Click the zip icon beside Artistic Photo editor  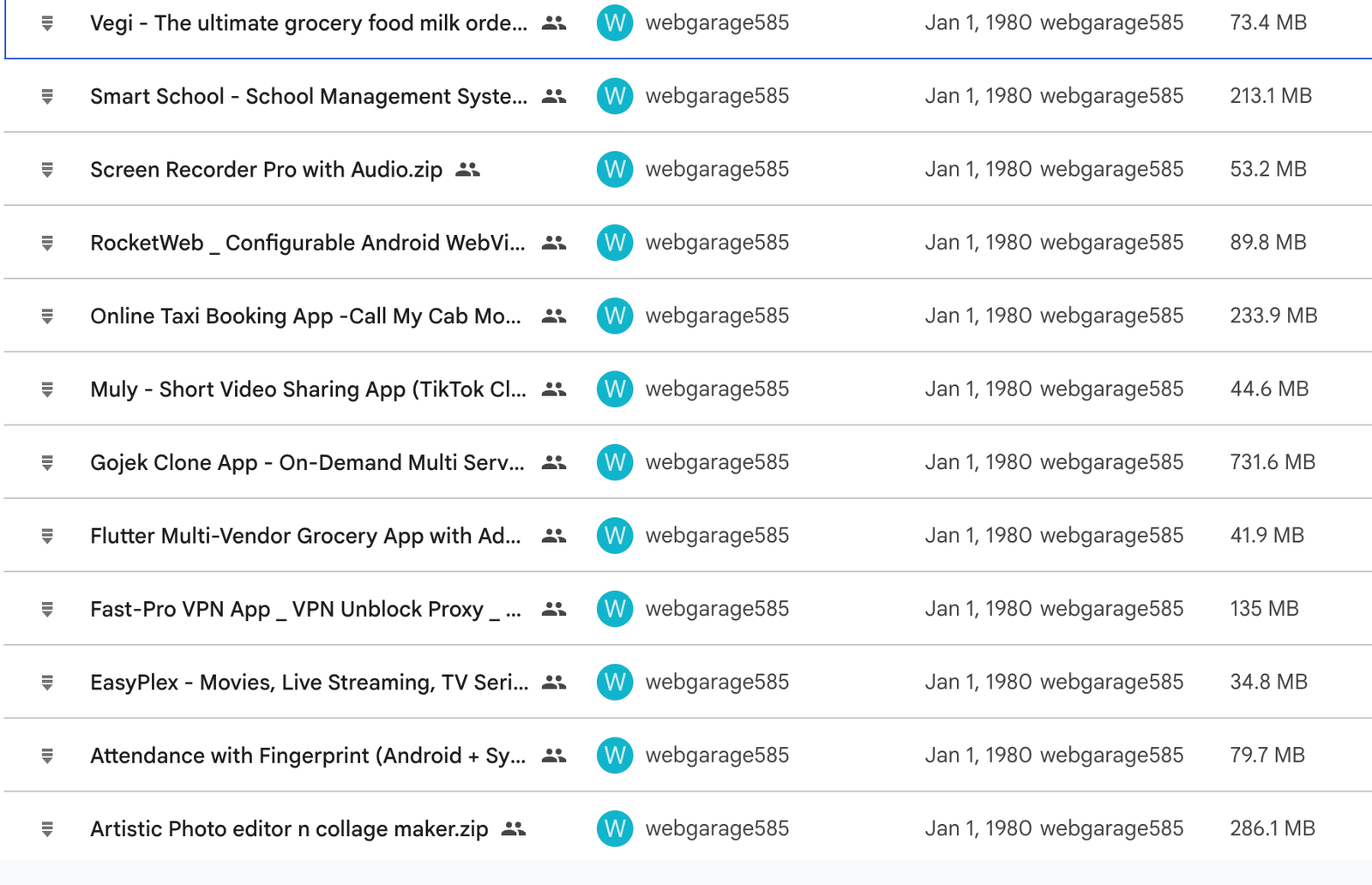pyautogui.click(x=47, y=829)
